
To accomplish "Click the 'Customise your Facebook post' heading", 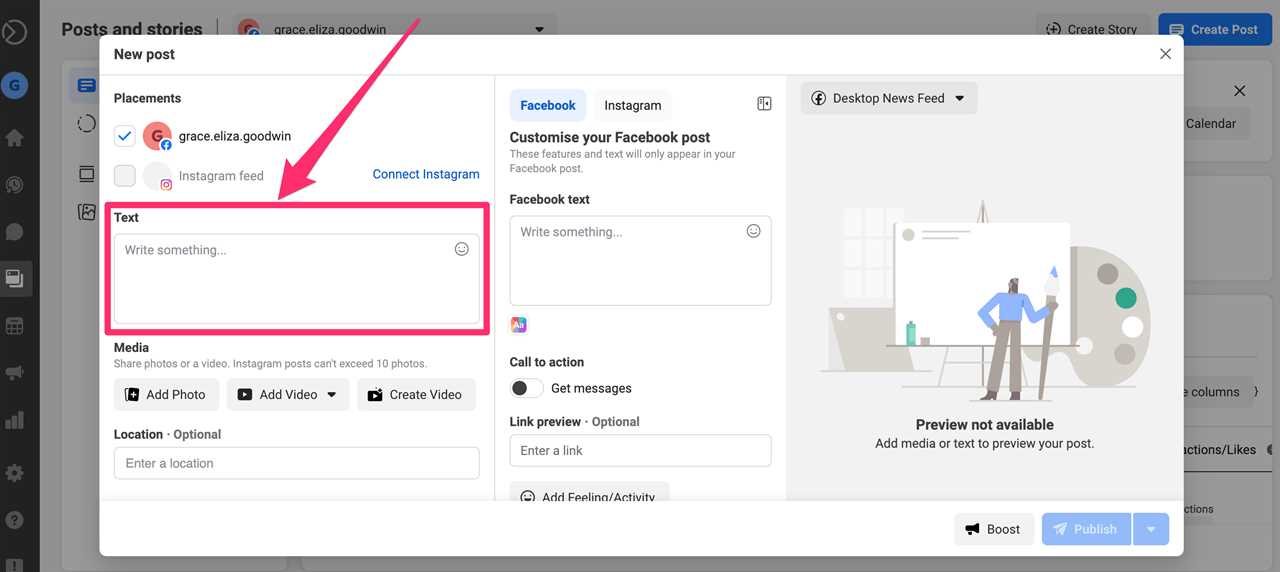I will tap(610, 137).
